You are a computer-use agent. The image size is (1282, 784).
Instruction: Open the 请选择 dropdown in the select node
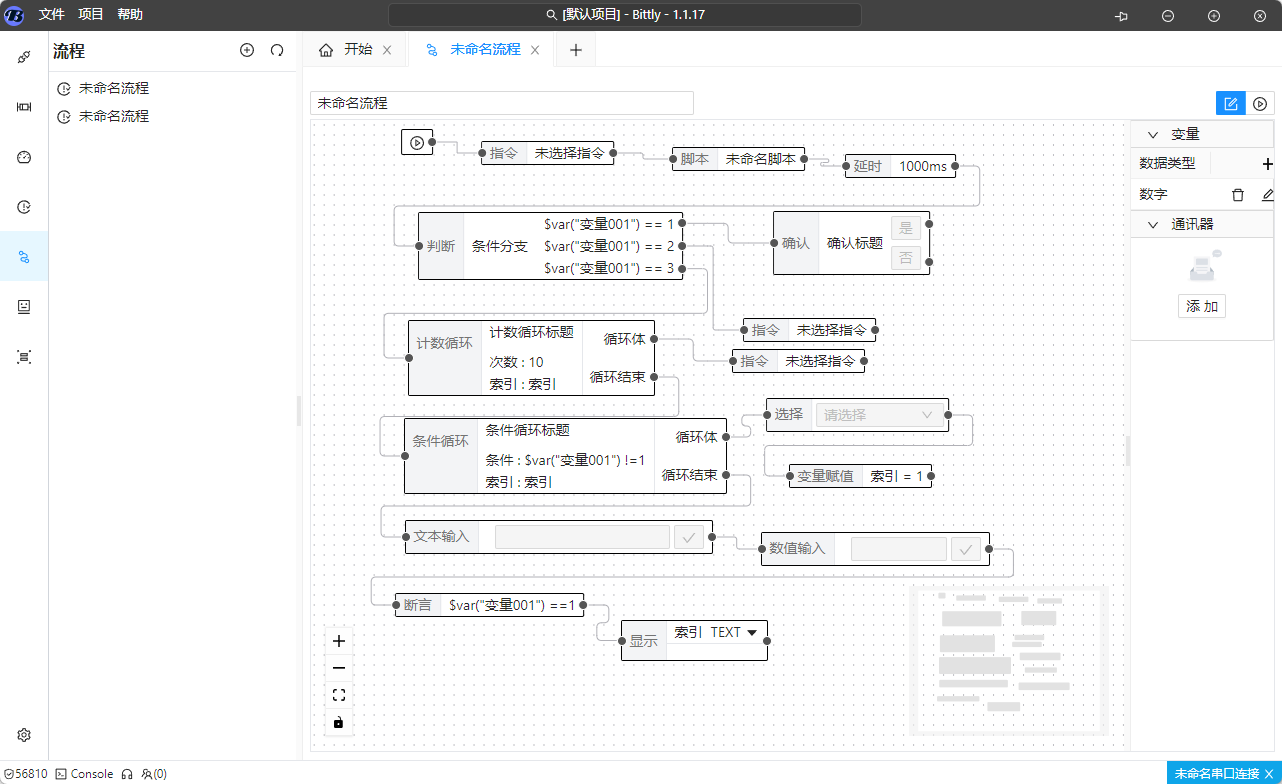click(879, 415)
